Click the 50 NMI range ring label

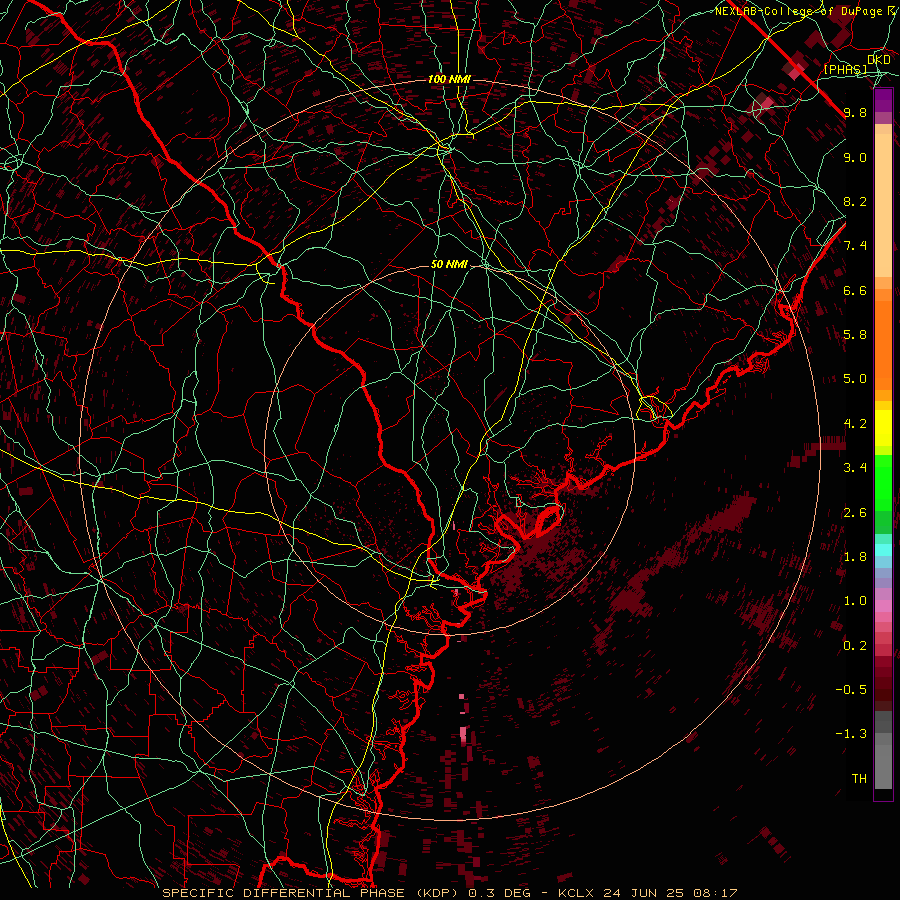pos(449,265)
